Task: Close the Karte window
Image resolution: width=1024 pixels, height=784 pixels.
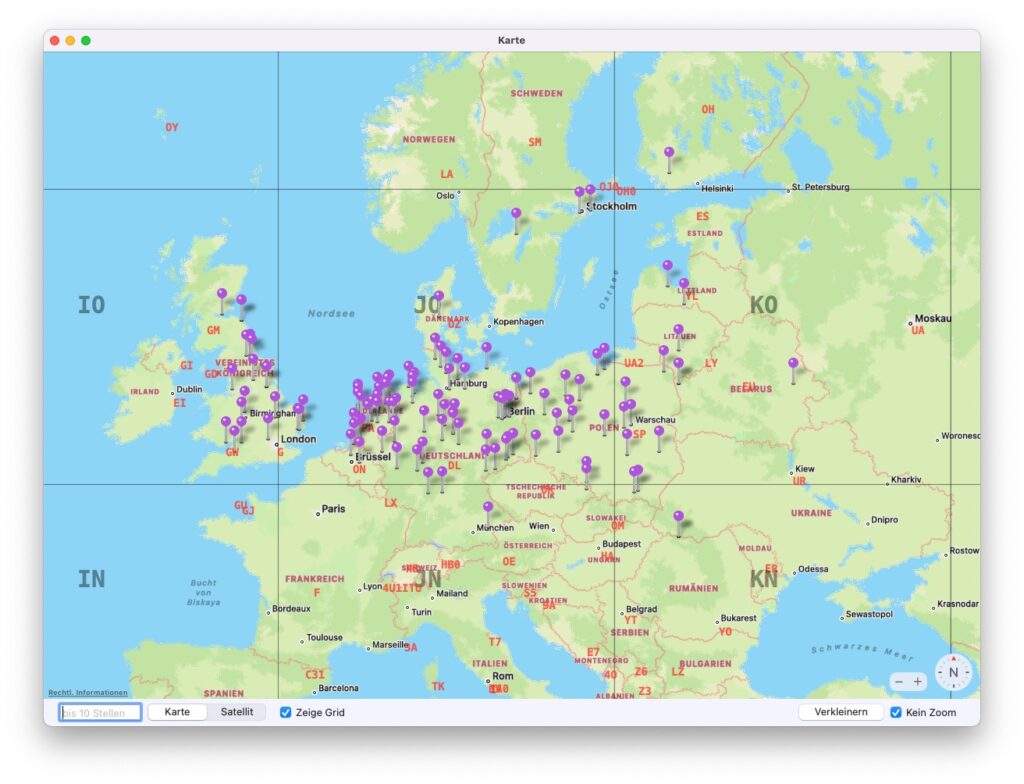Action: (55, 41)
